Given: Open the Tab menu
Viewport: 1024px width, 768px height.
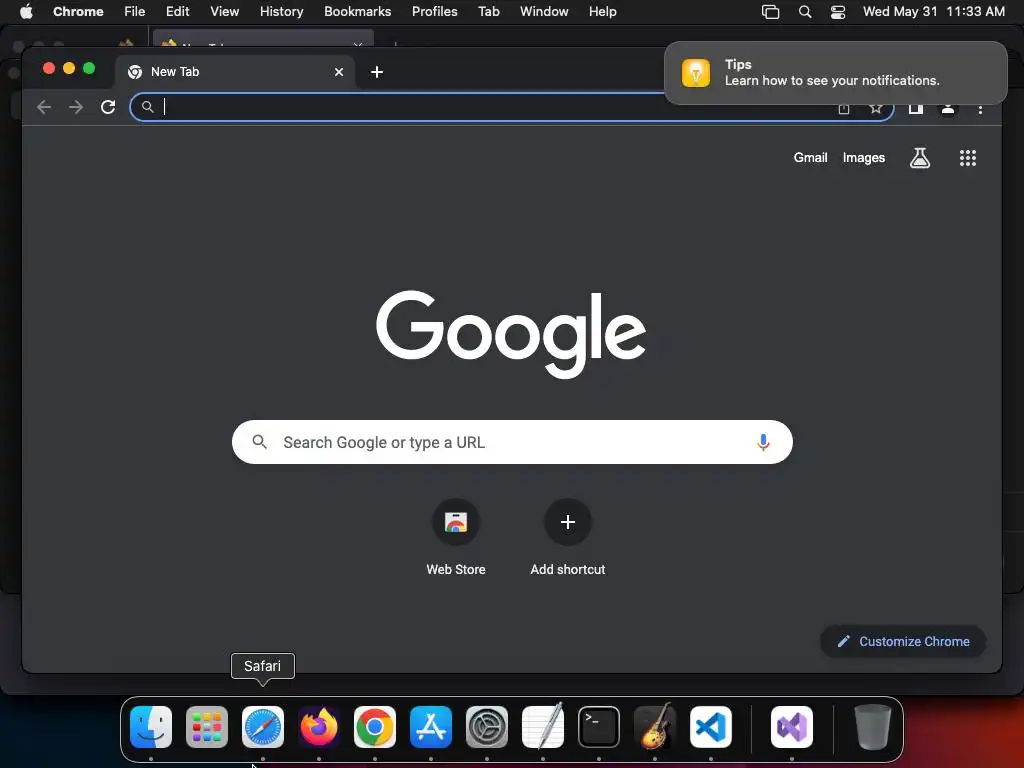Looking at the screenshot, I should click(x=488, y=11).
